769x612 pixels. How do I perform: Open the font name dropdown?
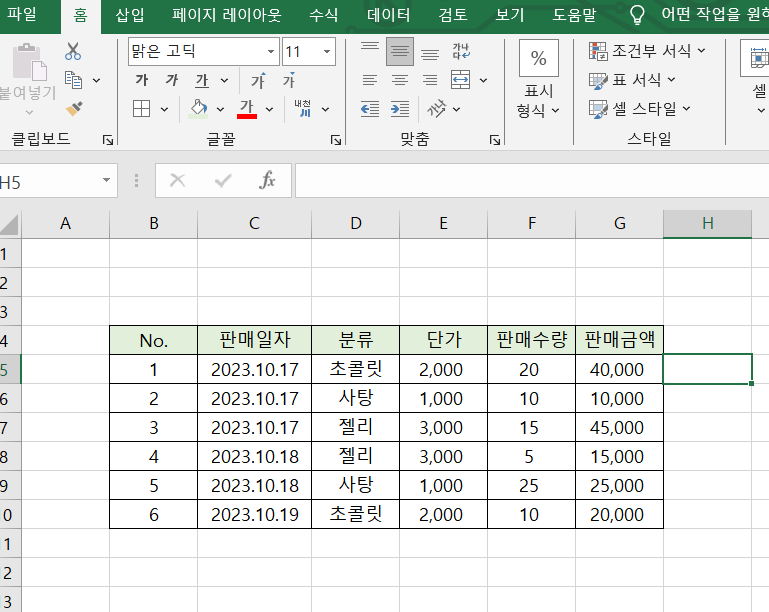(x=271, y=51)
